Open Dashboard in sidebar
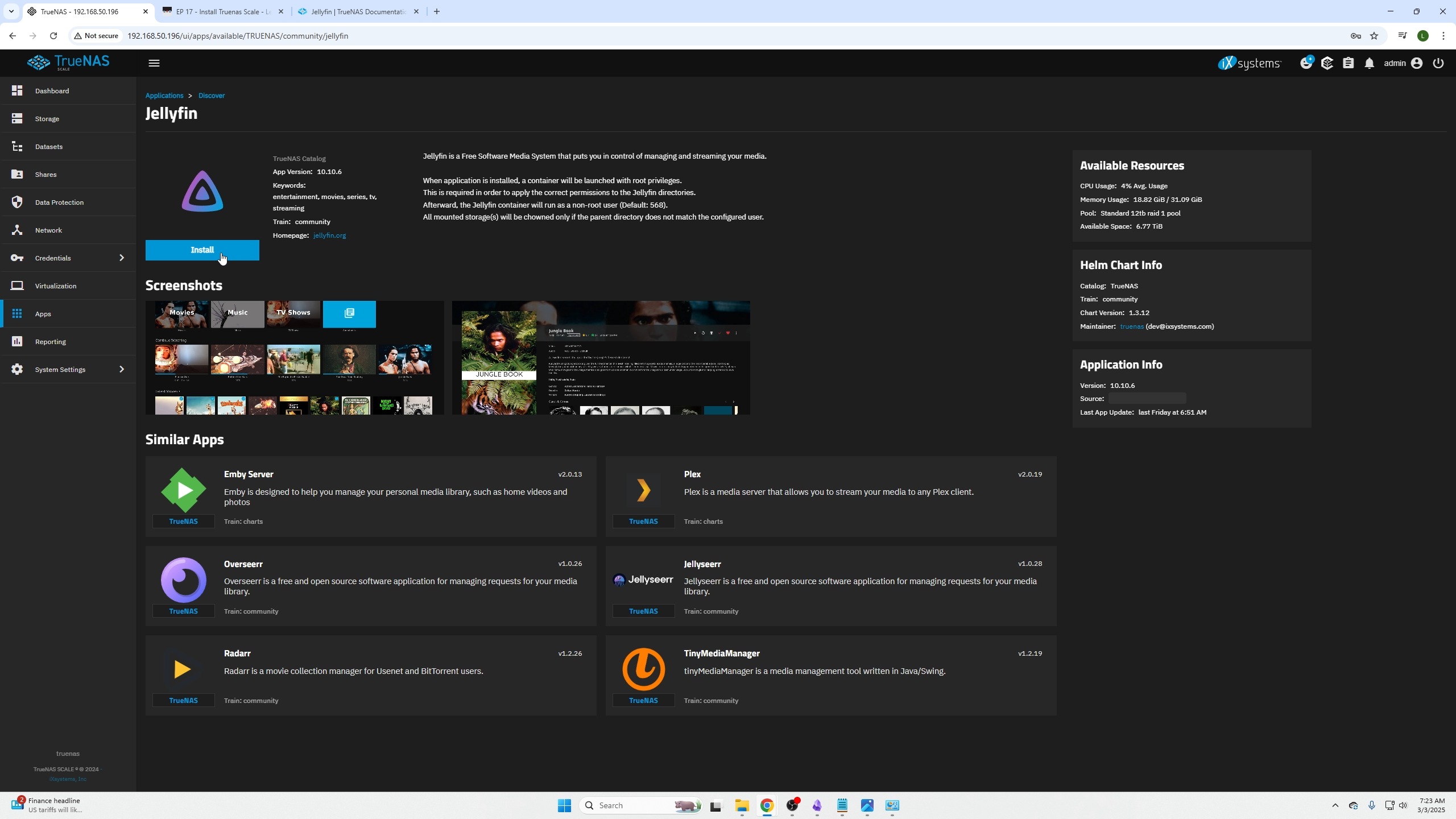The width and height of the screenshot is (1456, 819). point(68,91)
